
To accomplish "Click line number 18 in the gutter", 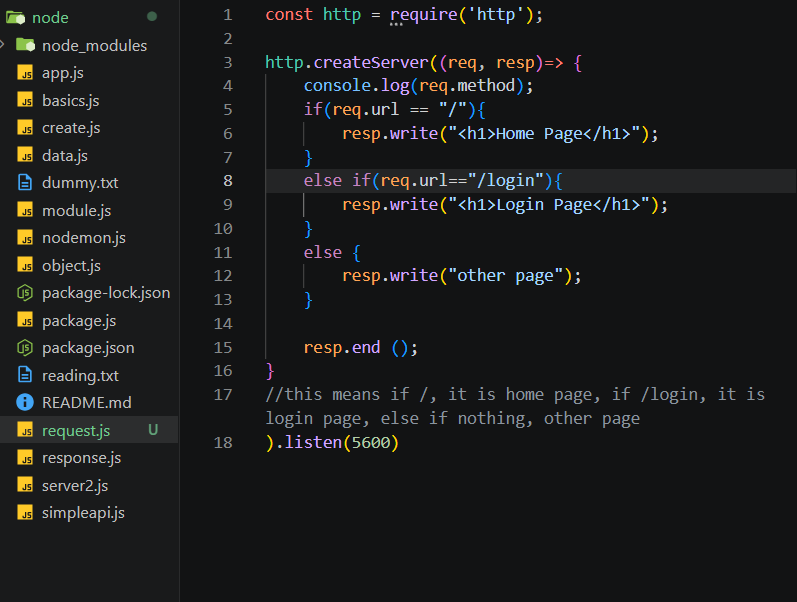I will pos(223,442).
